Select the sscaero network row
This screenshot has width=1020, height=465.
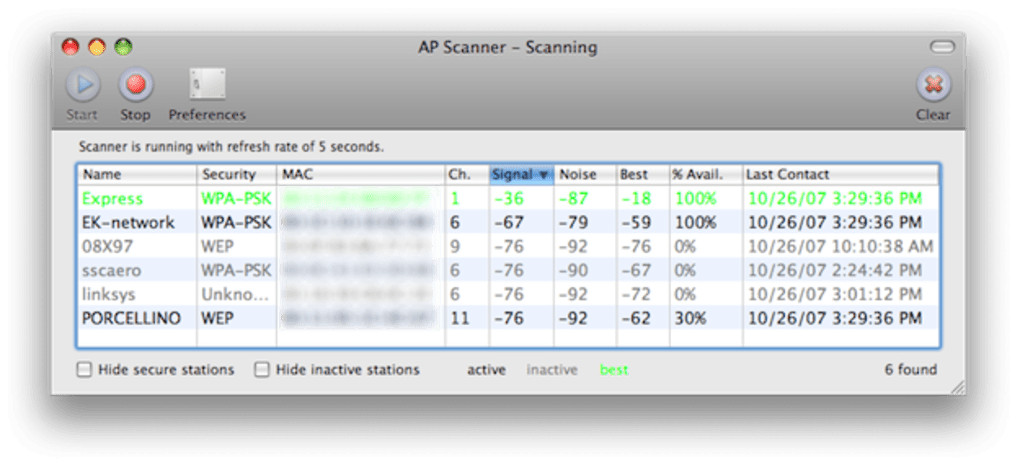[508, 270]
